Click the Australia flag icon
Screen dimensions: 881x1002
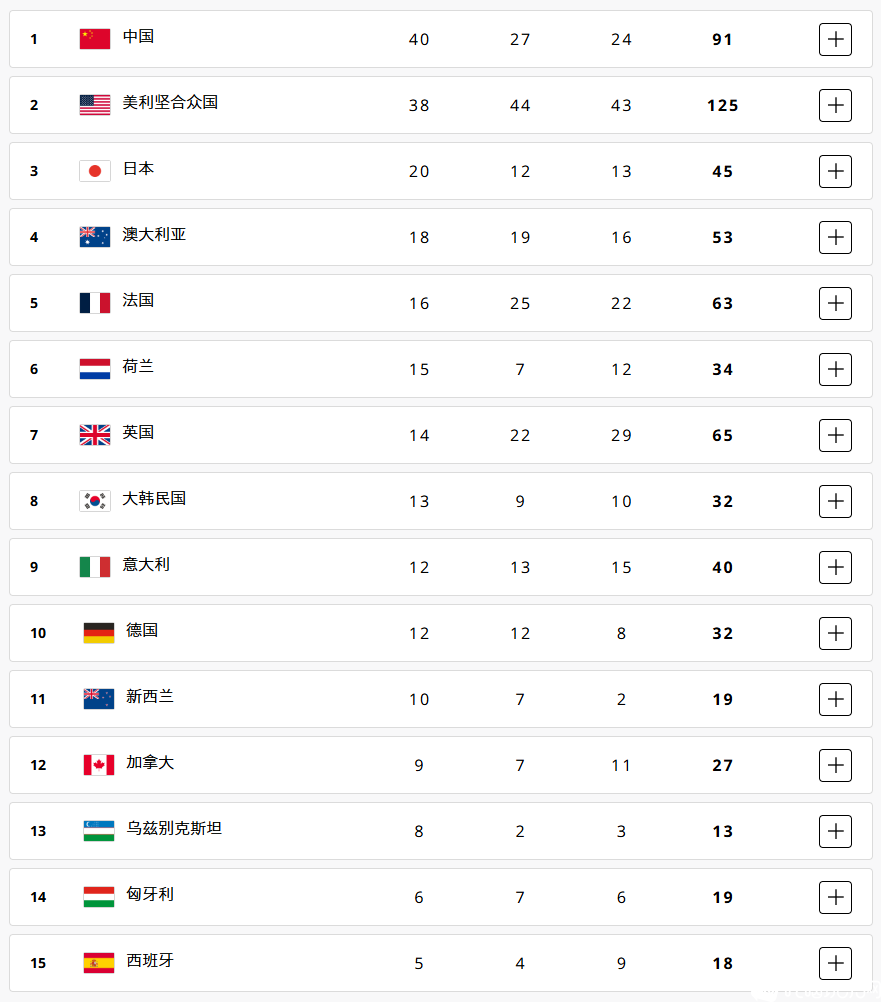point(95,237)
